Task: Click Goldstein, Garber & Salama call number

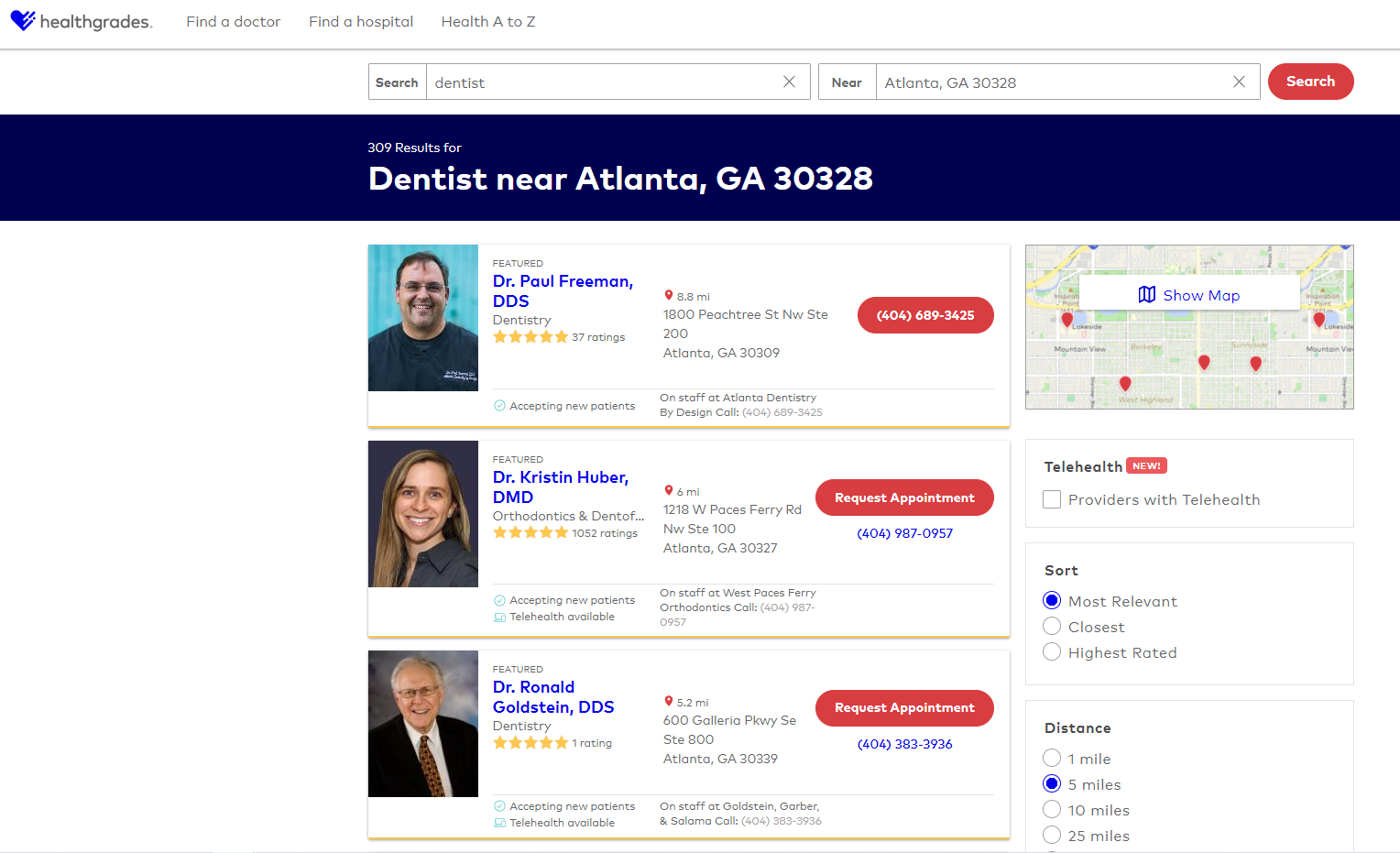Action: pos(782,821)
